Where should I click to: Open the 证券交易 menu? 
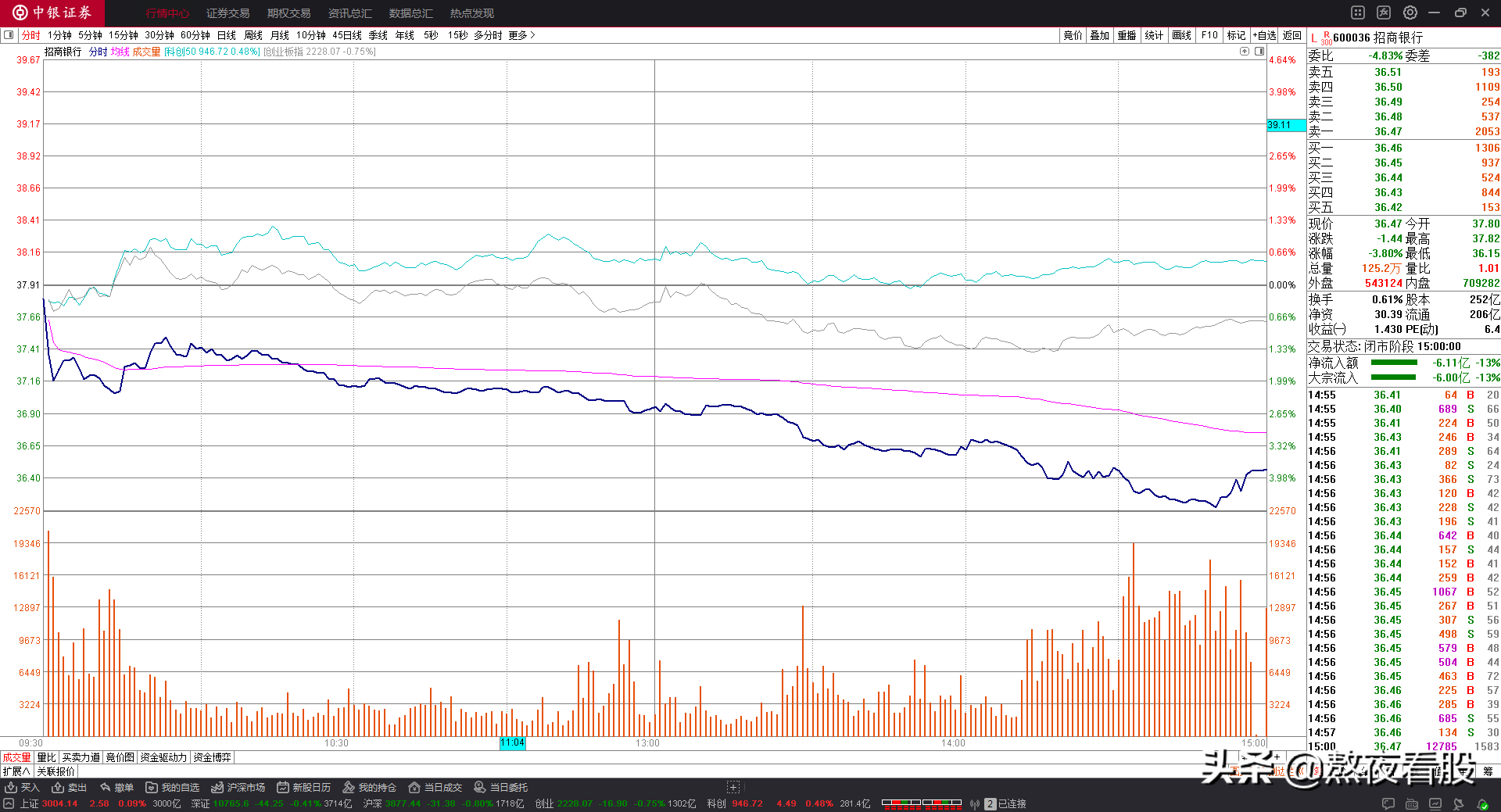pos(228,13)
